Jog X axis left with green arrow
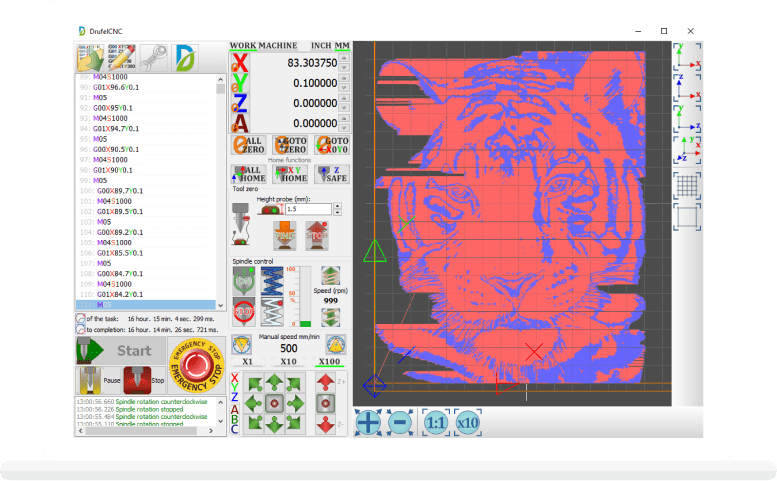The height and width of the screenshot is (481, 777). point(254,403)
